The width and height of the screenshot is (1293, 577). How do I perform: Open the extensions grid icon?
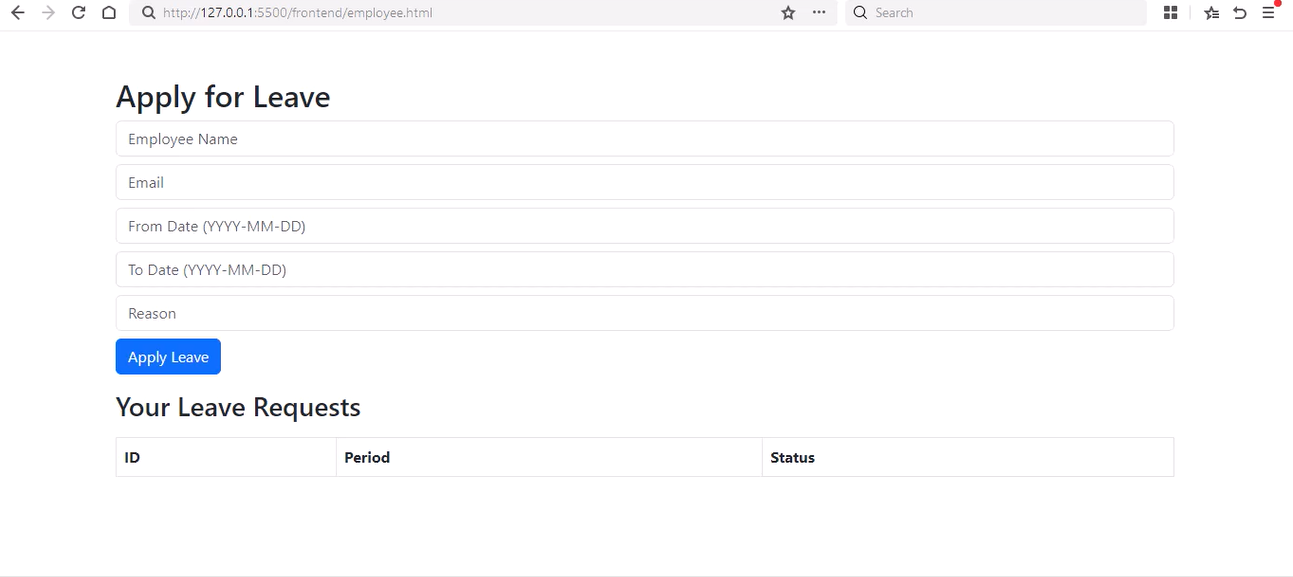[1170, 13]
